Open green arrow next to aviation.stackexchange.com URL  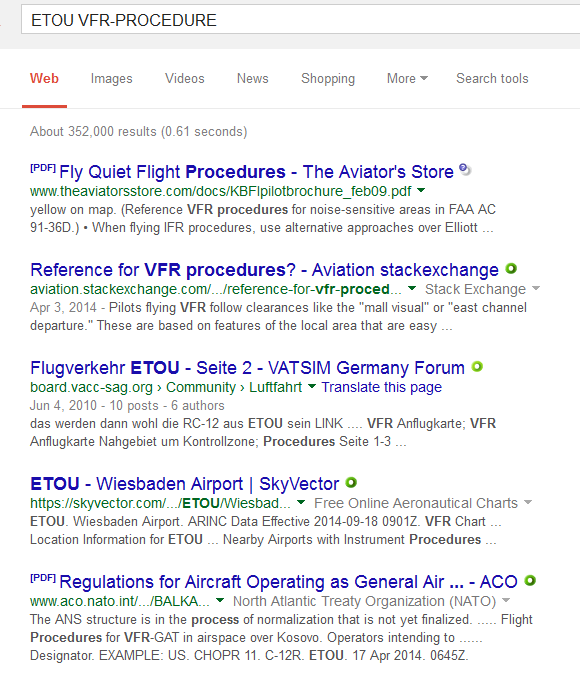pos(412,288)
